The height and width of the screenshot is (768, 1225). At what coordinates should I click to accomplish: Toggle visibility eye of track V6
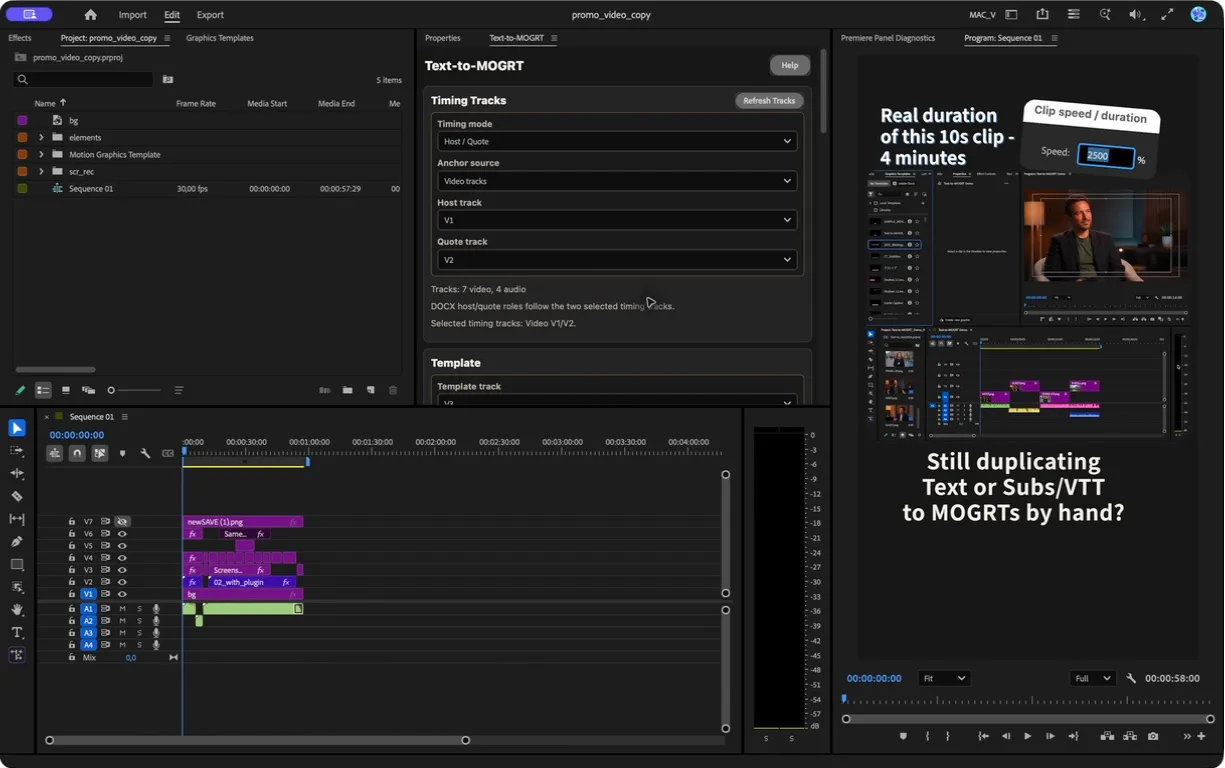[122, 533]
